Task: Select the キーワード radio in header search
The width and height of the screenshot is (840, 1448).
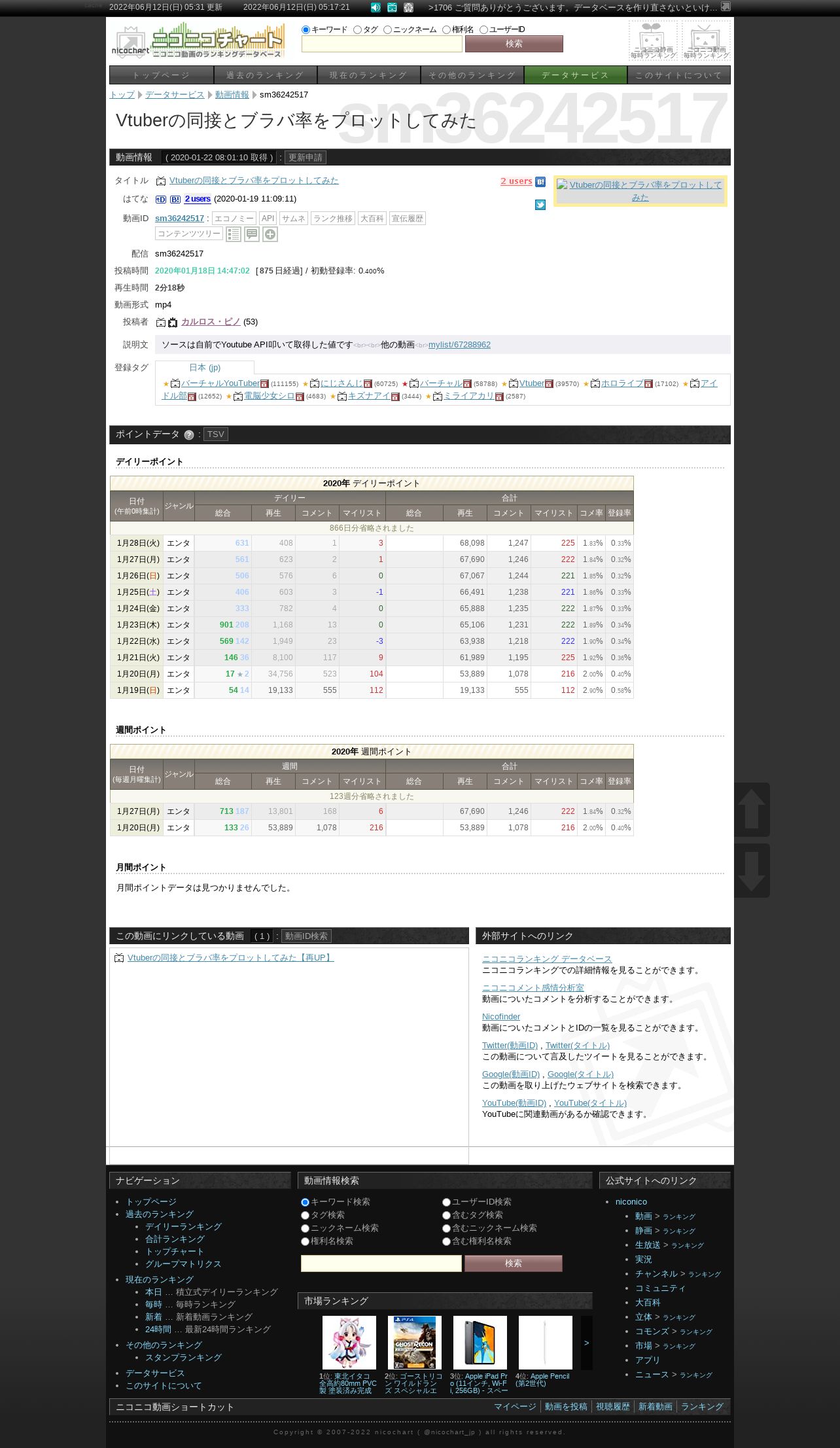Action: tap(306, 29)
